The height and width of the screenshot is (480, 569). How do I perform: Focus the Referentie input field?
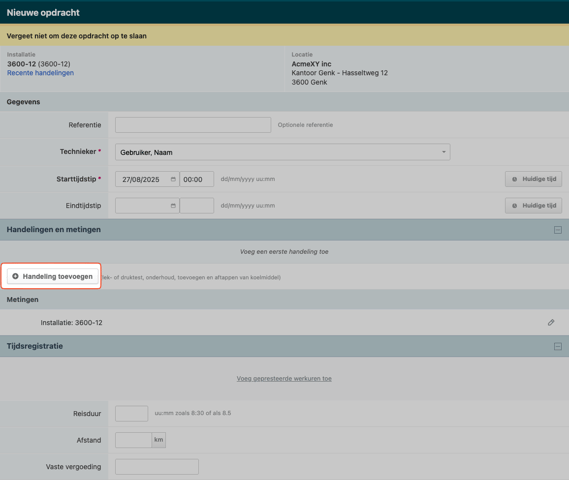[193, 125]
